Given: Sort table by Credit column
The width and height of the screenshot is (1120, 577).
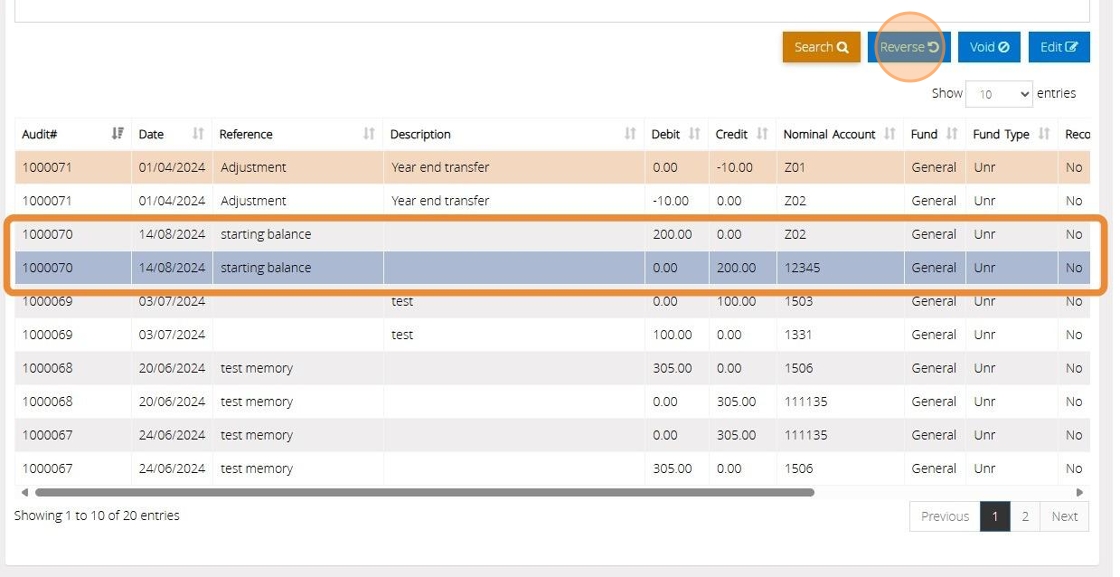Looking at the screenshot, I should [742, 134].
